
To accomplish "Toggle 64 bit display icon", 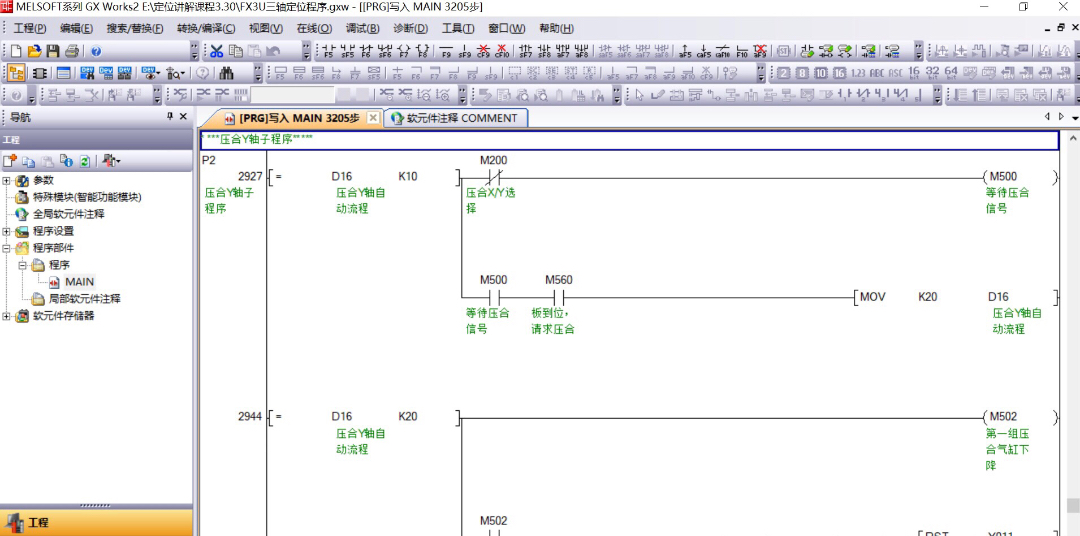I will pyautogui.click(x=951, y=73).
